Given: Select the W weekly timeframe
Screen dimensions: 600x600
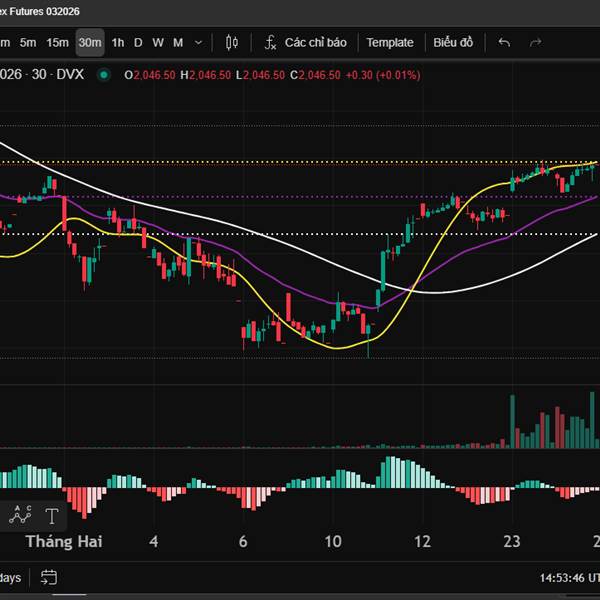Looking at the screenshot, I should [x=157, y=42].
